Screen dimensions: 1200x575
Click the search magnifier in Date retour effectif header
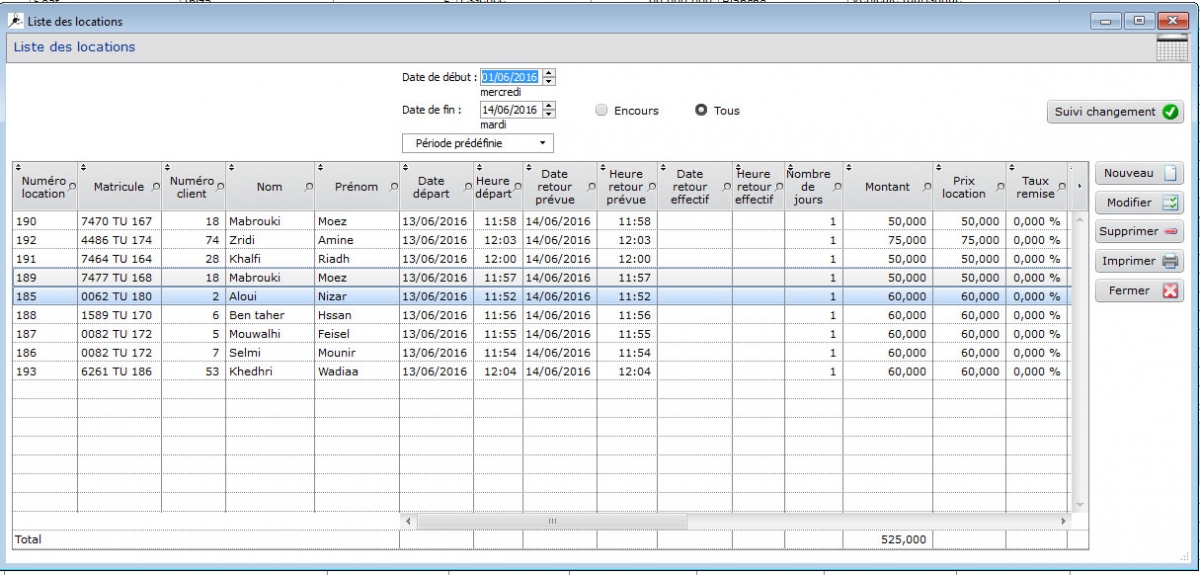pyautogui.click(x=725, y=187)
